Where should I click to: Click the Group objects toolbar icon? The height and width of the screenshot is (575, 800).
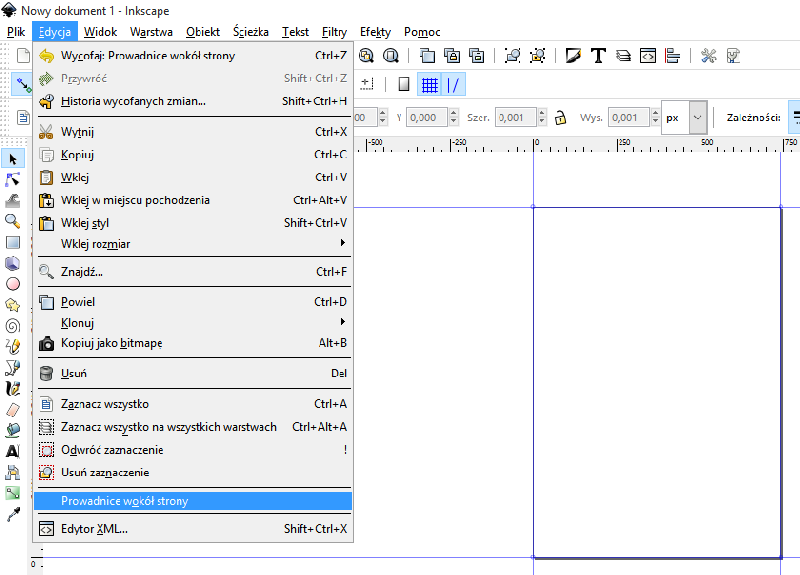pyautogui.click(x=513, y=55)
